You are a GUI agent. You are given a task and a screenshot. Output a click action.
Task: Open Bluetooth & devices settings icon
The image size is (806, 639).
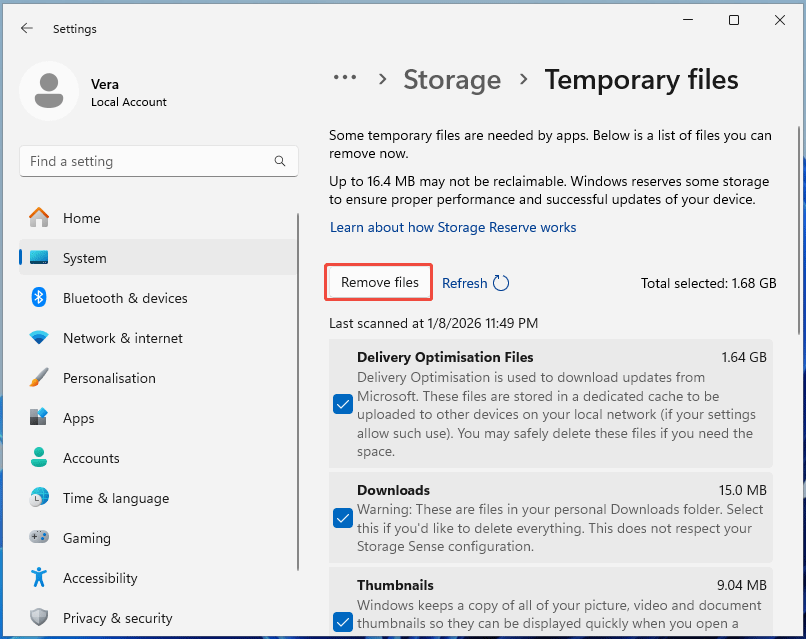(39, 298)
